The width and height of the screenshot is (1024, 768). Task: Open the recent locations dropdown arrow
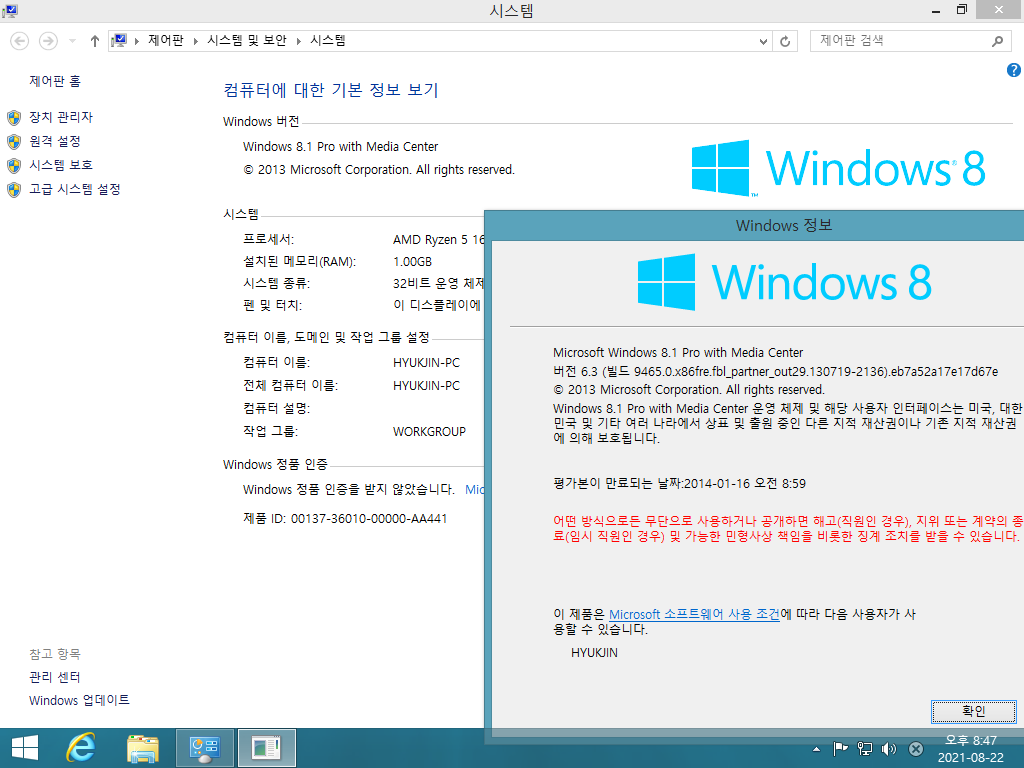click(72, 41)
